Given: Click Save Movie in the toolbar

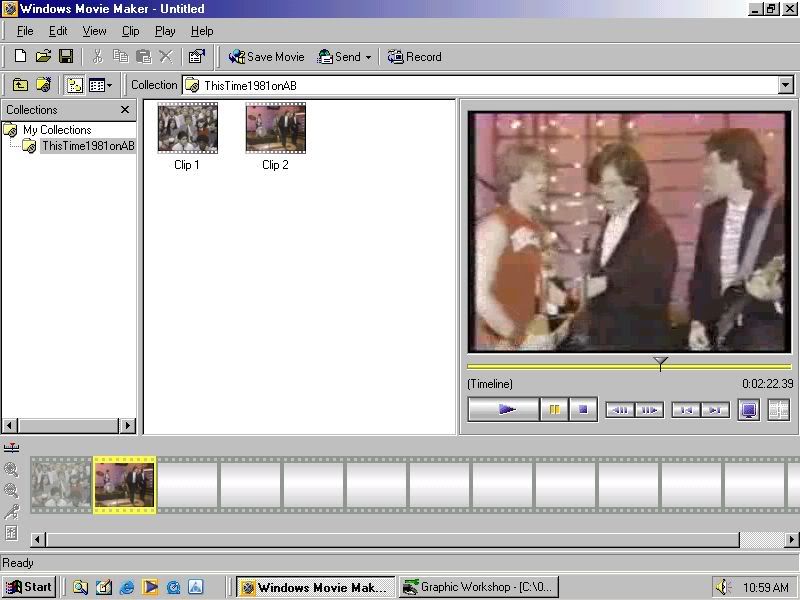Looking at the screenshot, I should tap(266, 57).
